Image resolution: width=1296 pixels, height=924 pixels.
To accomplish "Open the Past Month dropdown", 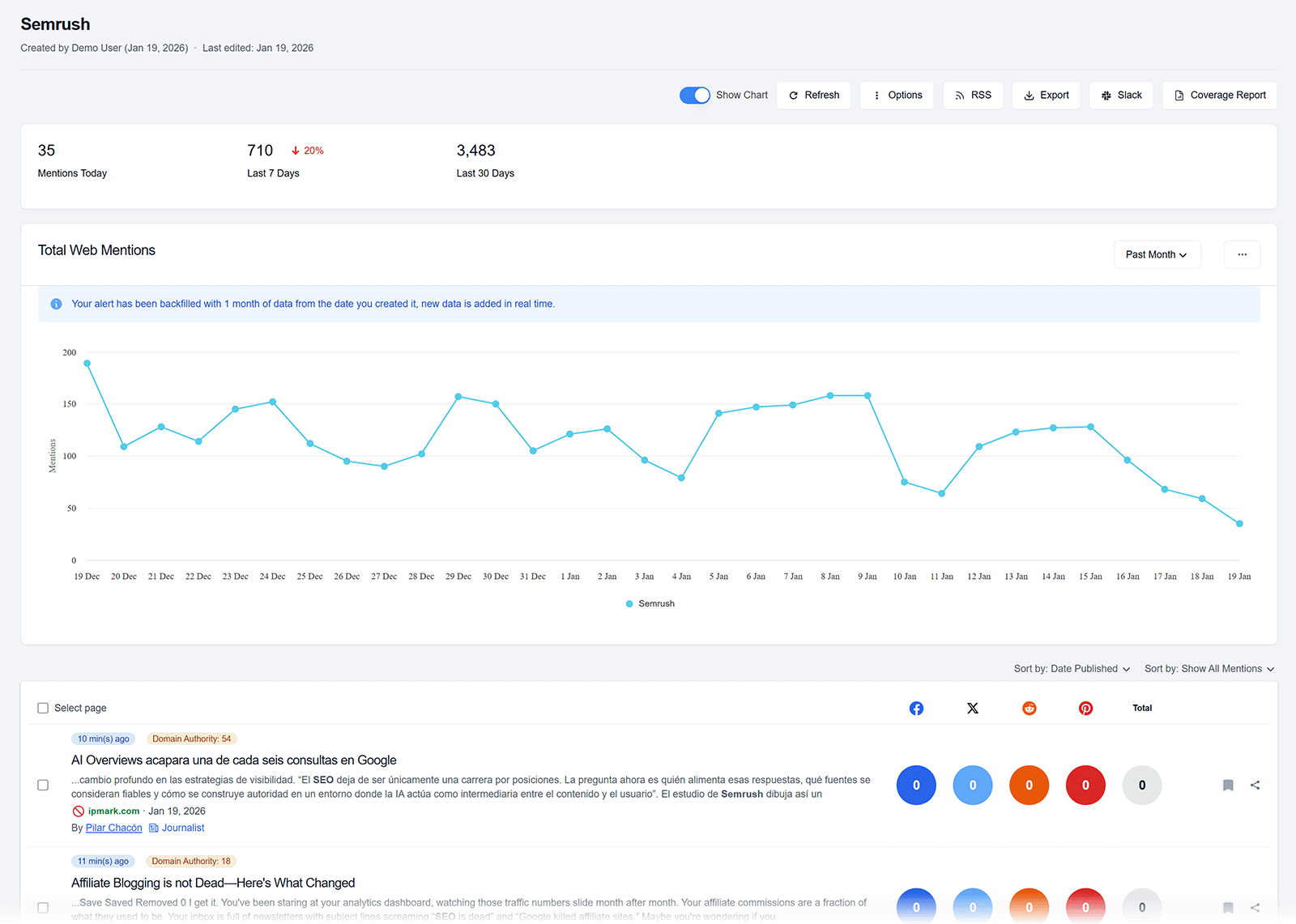I will 1157,254.
